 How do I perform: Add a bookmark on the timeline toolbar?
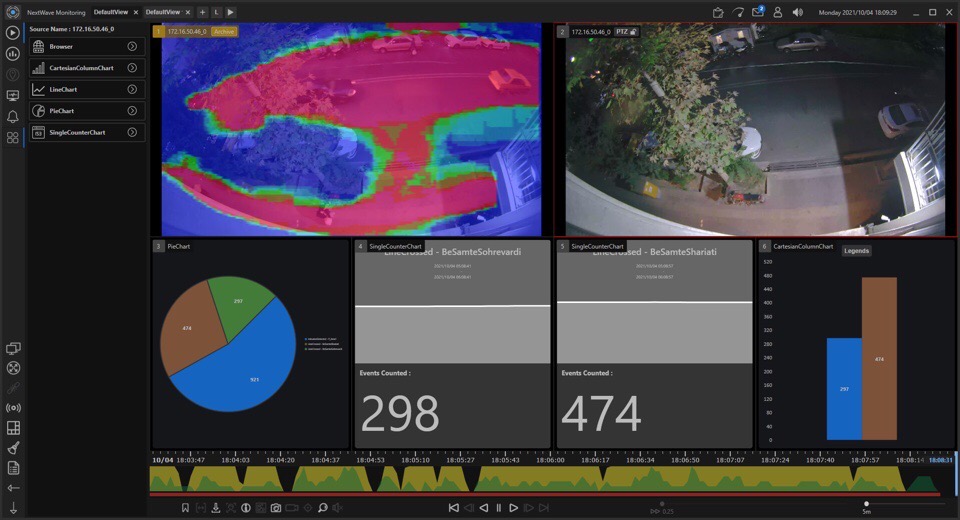[x=185, y=508]
